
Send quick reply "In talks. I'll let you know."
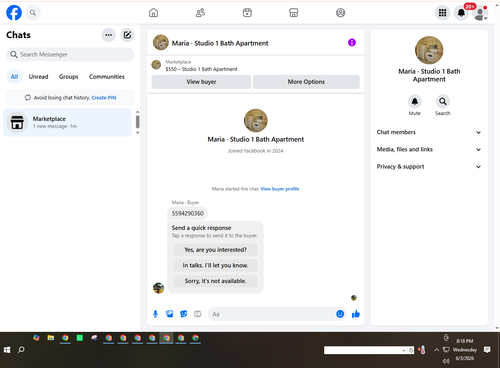click(215, 265)
